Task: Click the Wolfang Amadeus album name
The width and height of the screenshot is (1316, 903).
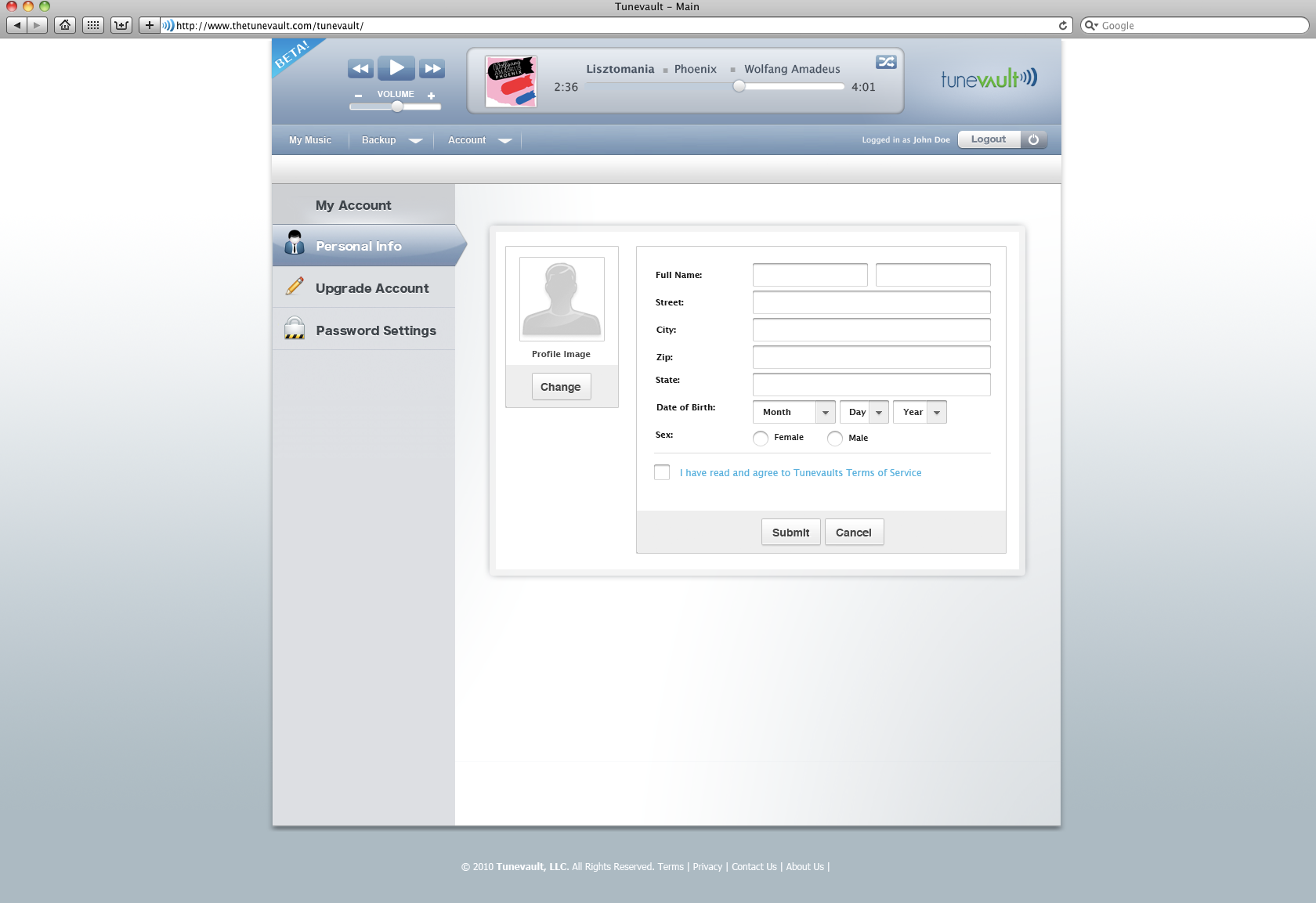Action: (x=792, y=69)
